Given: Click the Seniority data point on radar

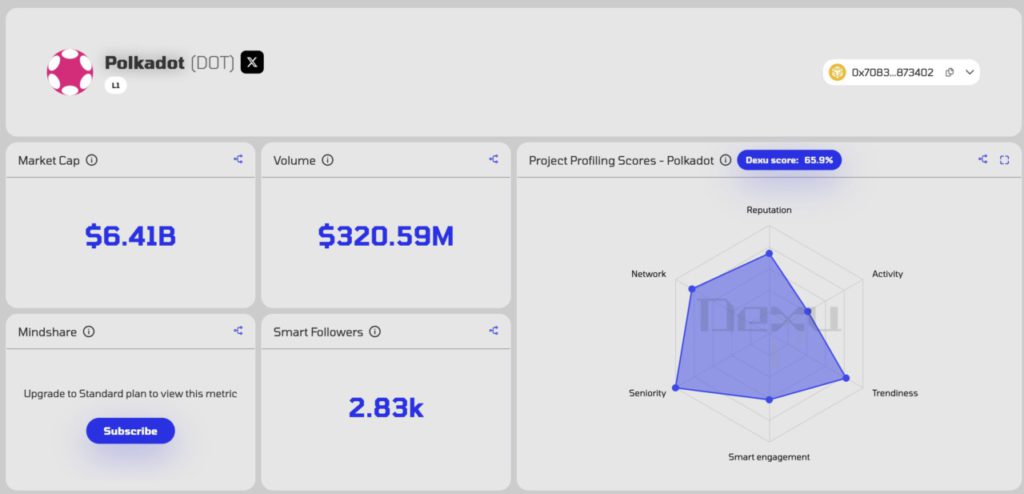Looking at the screenshot, I should (675, 388).
